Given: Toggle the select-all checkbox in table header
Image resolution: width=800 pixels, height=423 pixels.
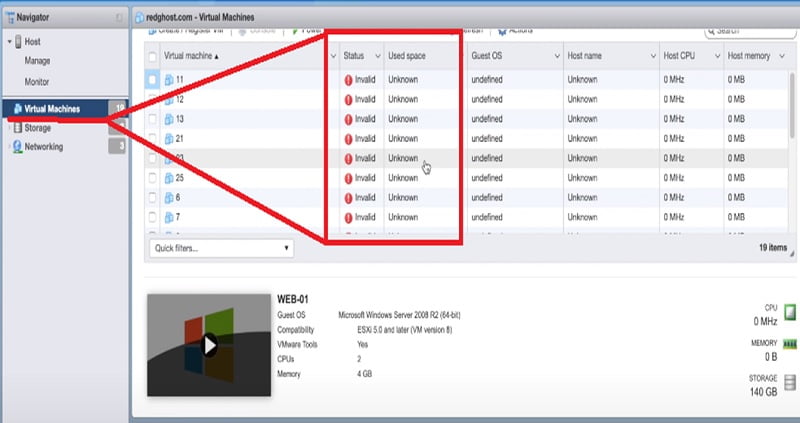Looking at the screenshot, I should [153, 56].
